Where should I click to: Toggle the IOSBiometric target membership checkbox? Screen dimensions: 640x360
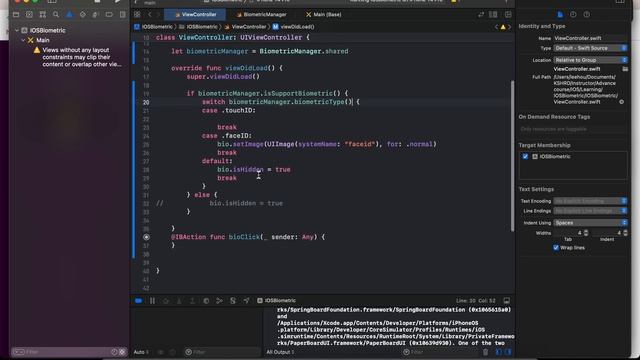(525, 156)
